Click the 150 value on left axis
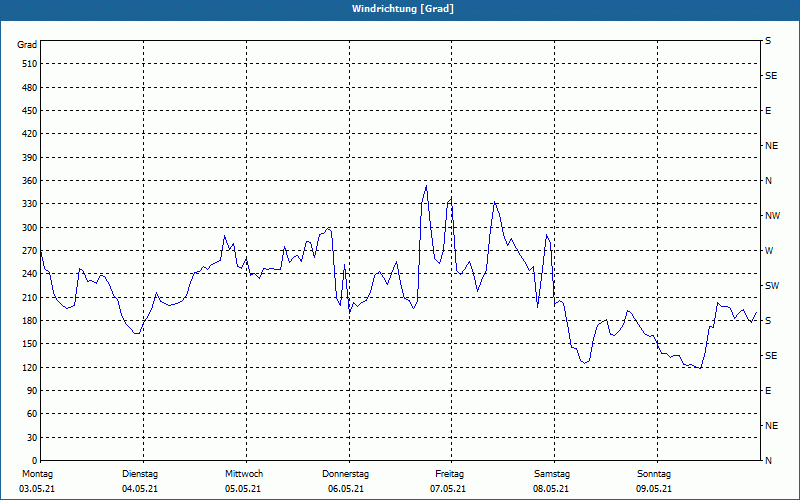This screenshot has height=500, width=800. [30, 344]
